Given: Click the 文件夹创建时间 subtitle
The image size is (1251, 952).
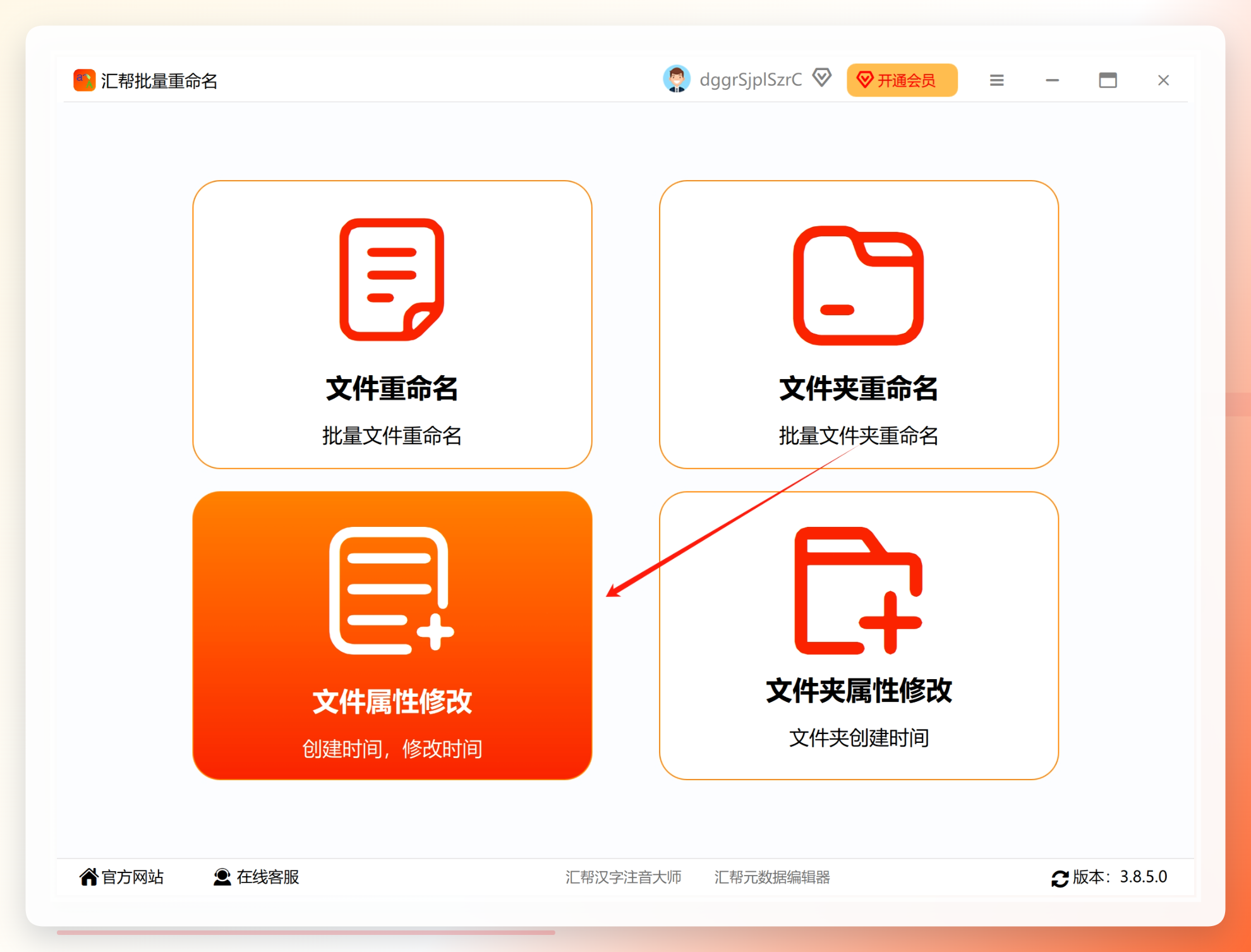Looking at the screenshot, I should 858,737.
